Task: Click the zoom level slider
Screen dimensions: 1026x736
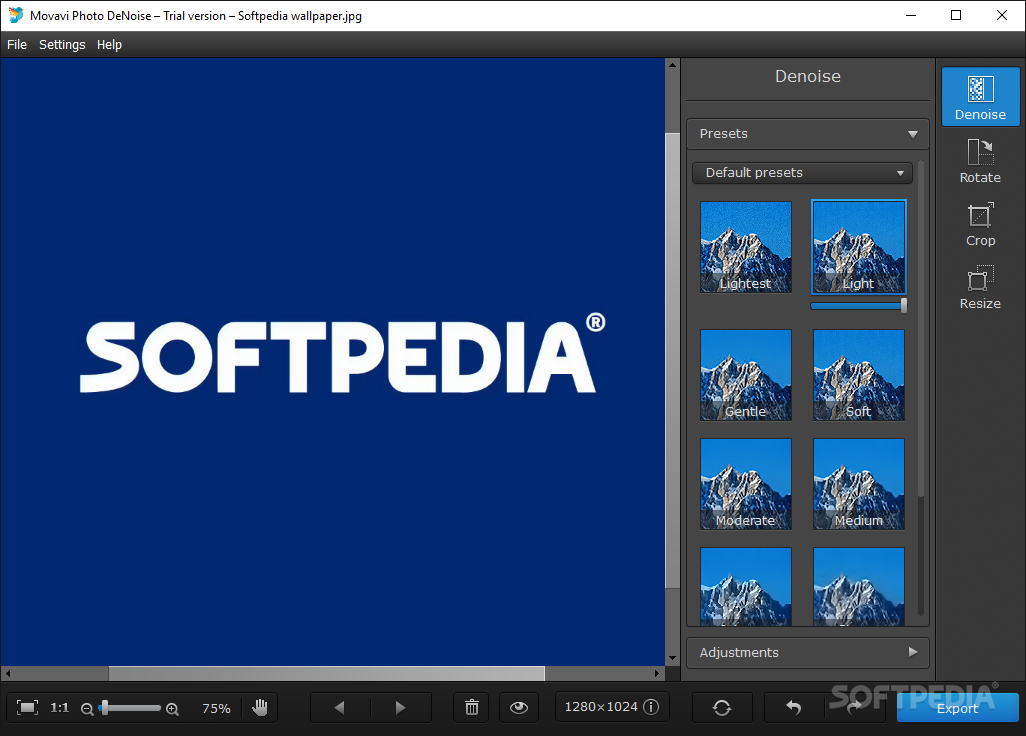Action: pos(130,708)
